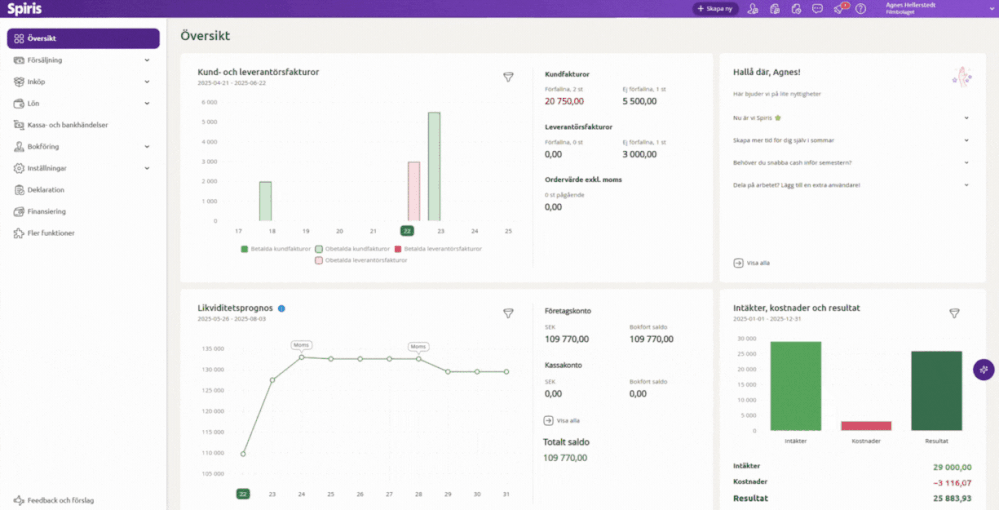The height and width of the screenshot is (510, 999).
Task: Click Visa alla under the news list
Action: coord(752,263)
